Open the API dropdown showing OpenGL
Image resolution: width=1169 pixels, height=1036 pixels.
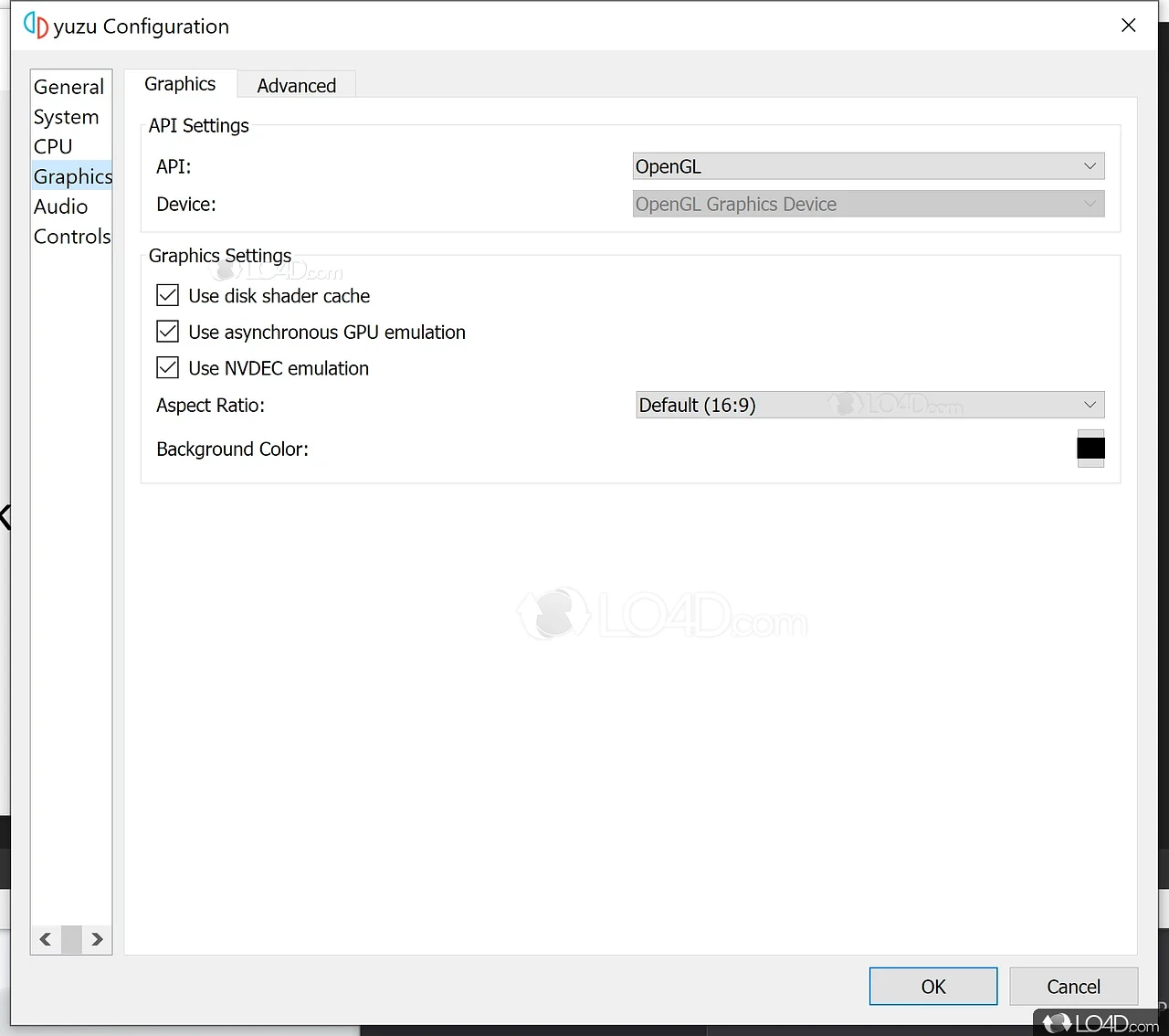tap(869, 166)
